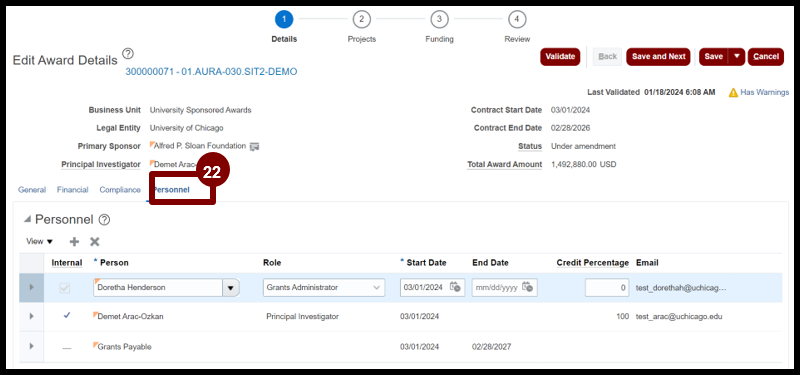Open Role dropdown showing Grants Administrator

(x=378, y=288)
